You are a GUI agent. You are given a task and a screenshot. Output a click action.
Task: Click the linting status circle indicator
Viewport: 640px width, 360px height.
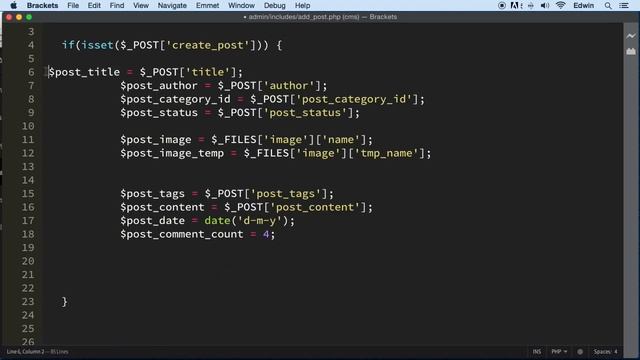coord(580,351)
